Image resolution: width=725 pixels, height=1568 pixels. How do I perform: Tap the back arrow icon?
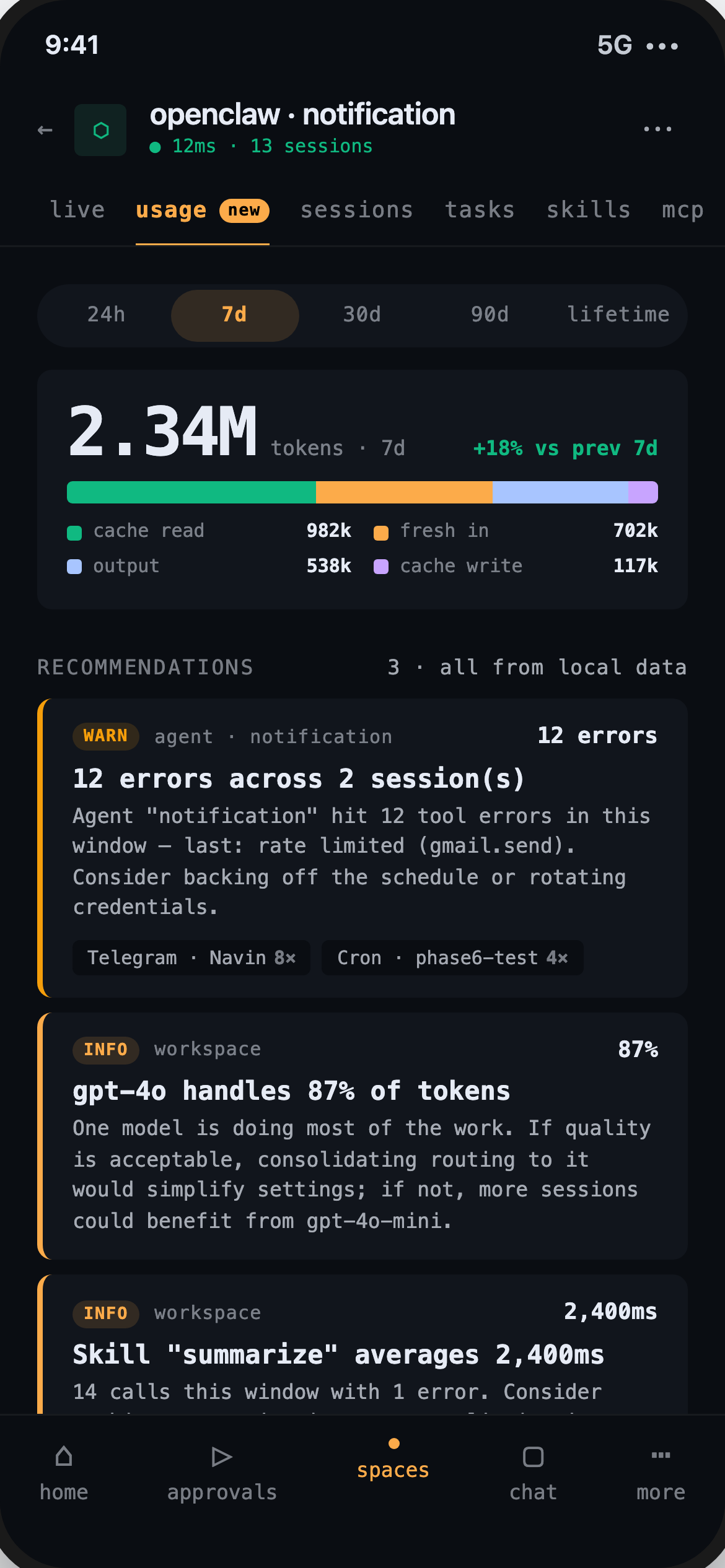[x=45, y=130]
